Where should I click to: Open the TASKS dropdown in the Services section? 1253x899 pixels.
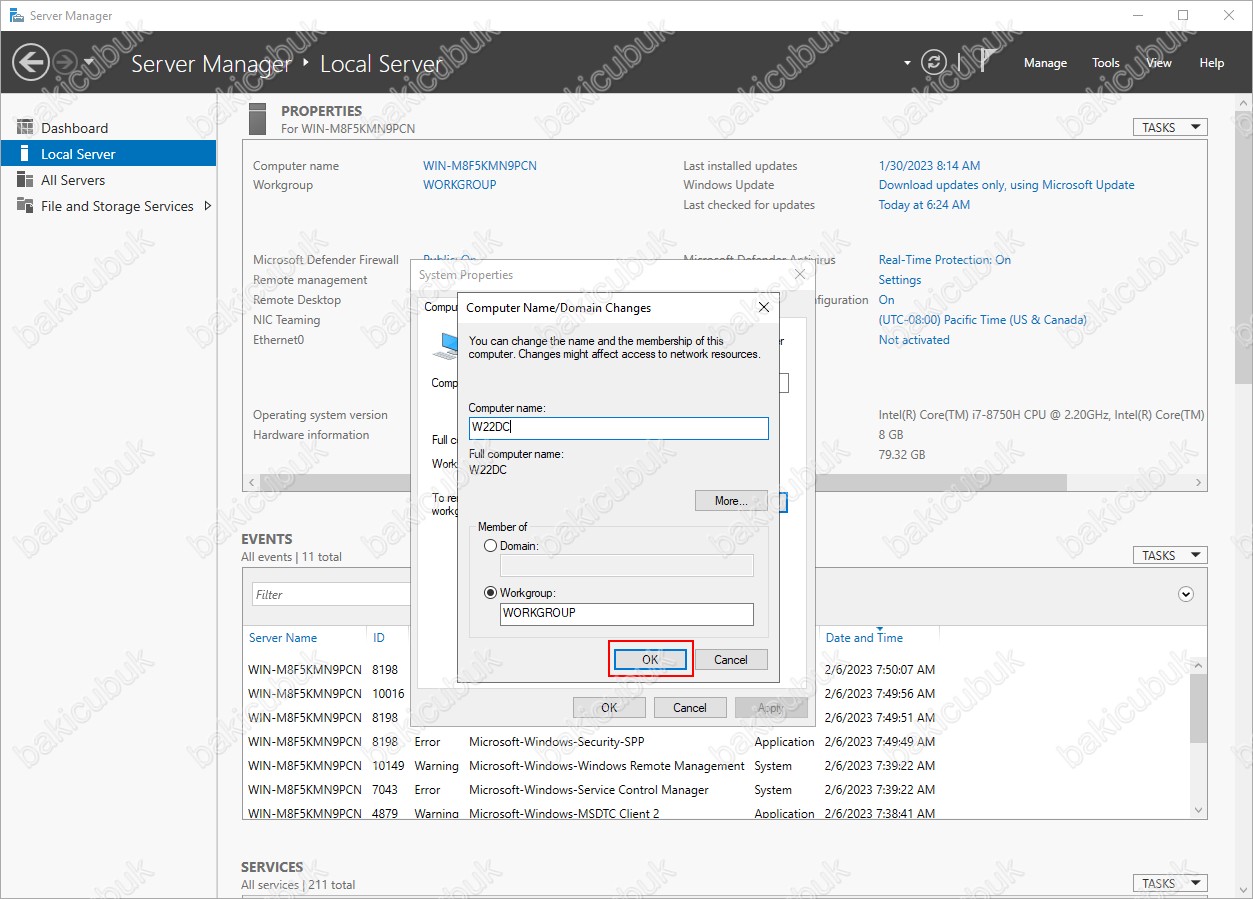1170,883
